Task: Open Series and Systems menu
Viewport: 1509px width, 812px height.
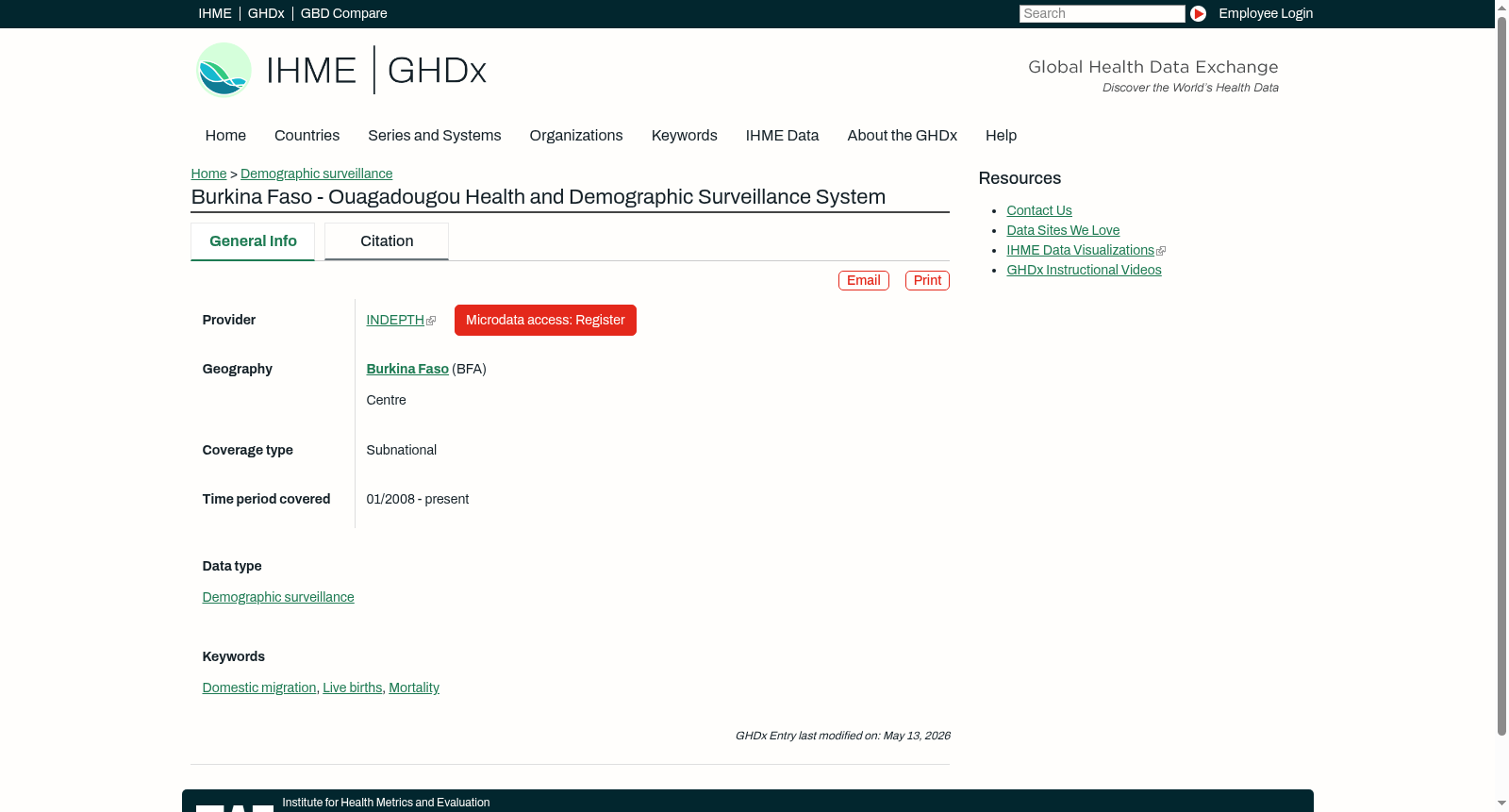Action: 435,136
